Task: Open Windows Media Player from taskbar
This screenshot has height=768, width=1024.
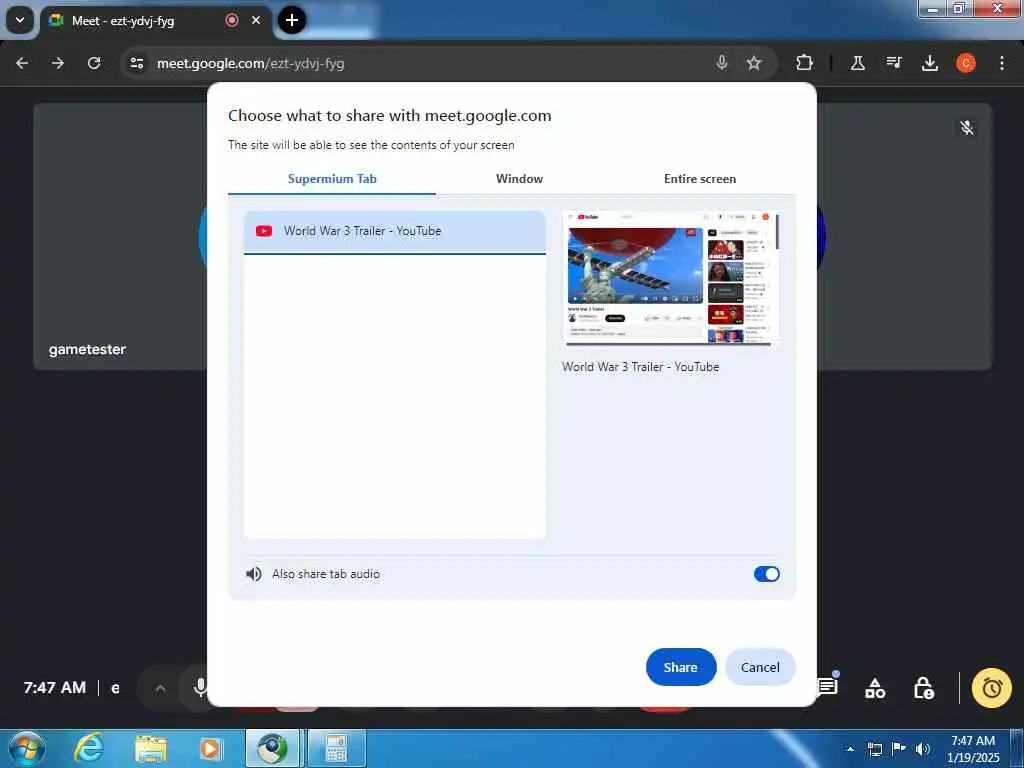Action: 210,748
